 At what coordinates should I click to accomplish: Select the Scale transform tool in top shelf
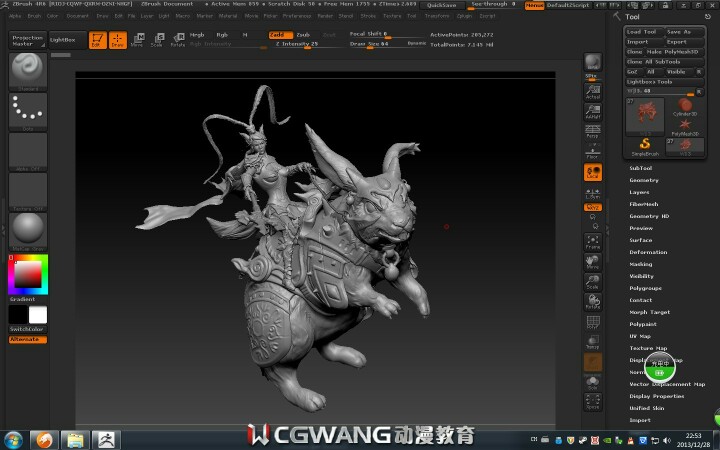157,40
